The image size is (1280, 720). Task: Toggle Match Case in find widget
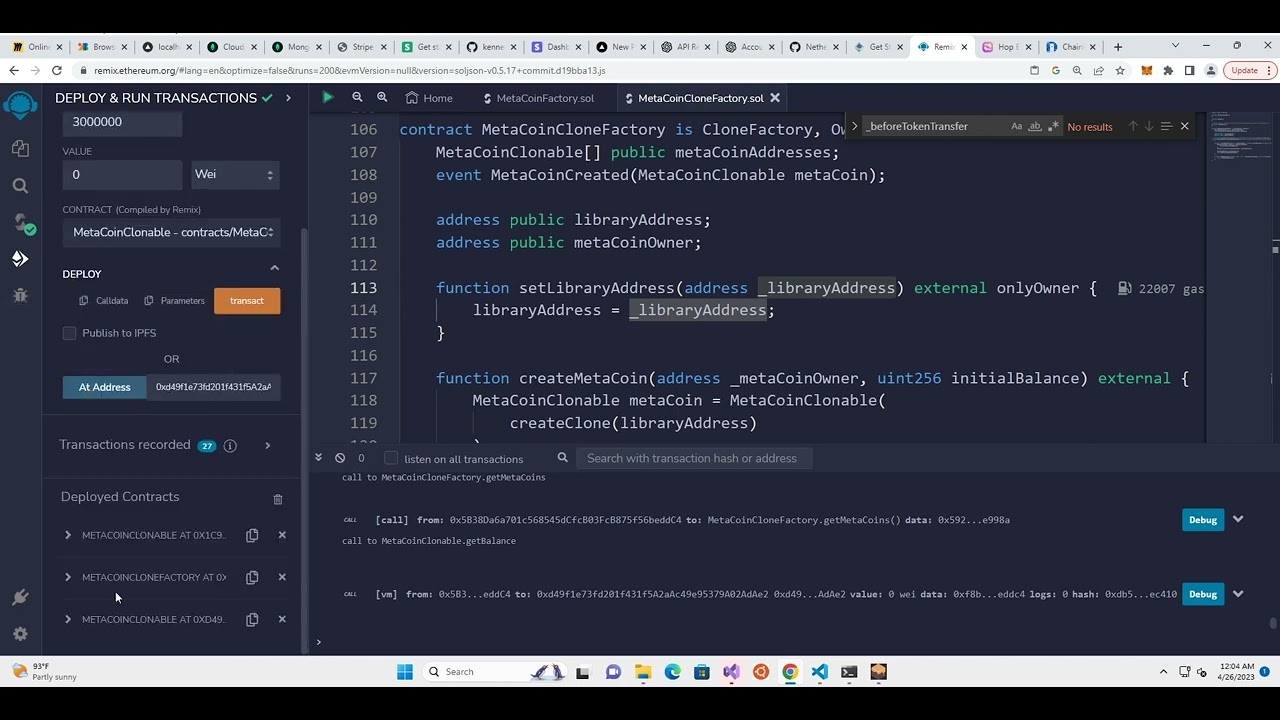click(1017, 126)
